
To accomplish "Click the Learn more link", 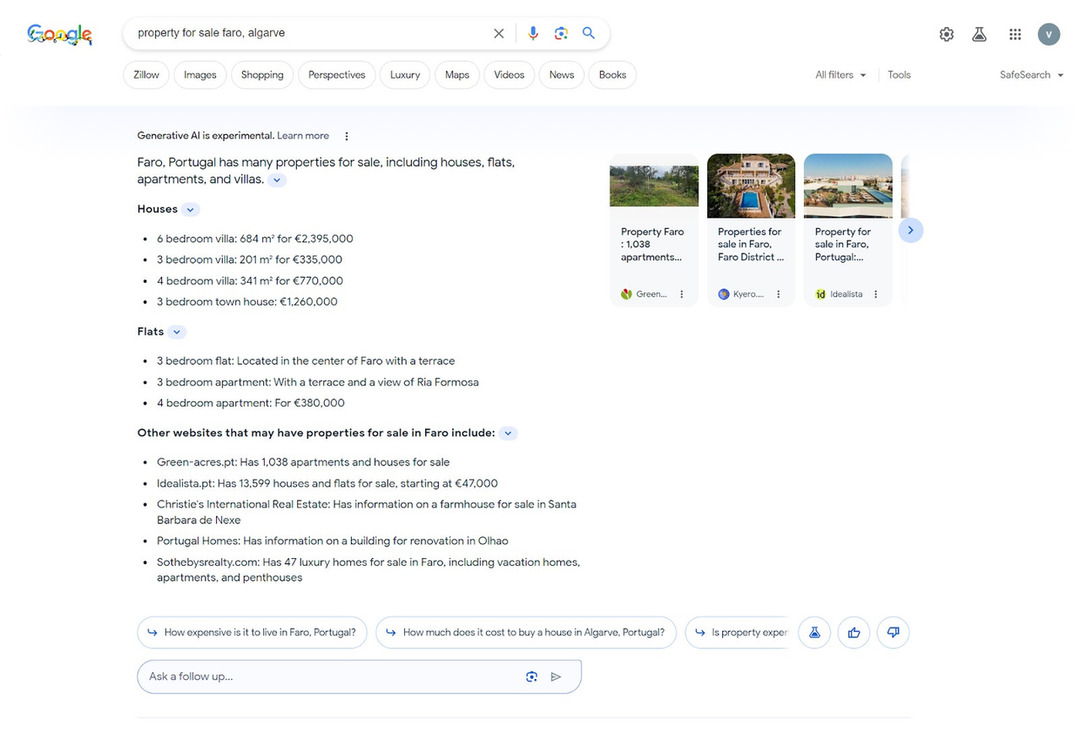I will click(x=303, y=136).
